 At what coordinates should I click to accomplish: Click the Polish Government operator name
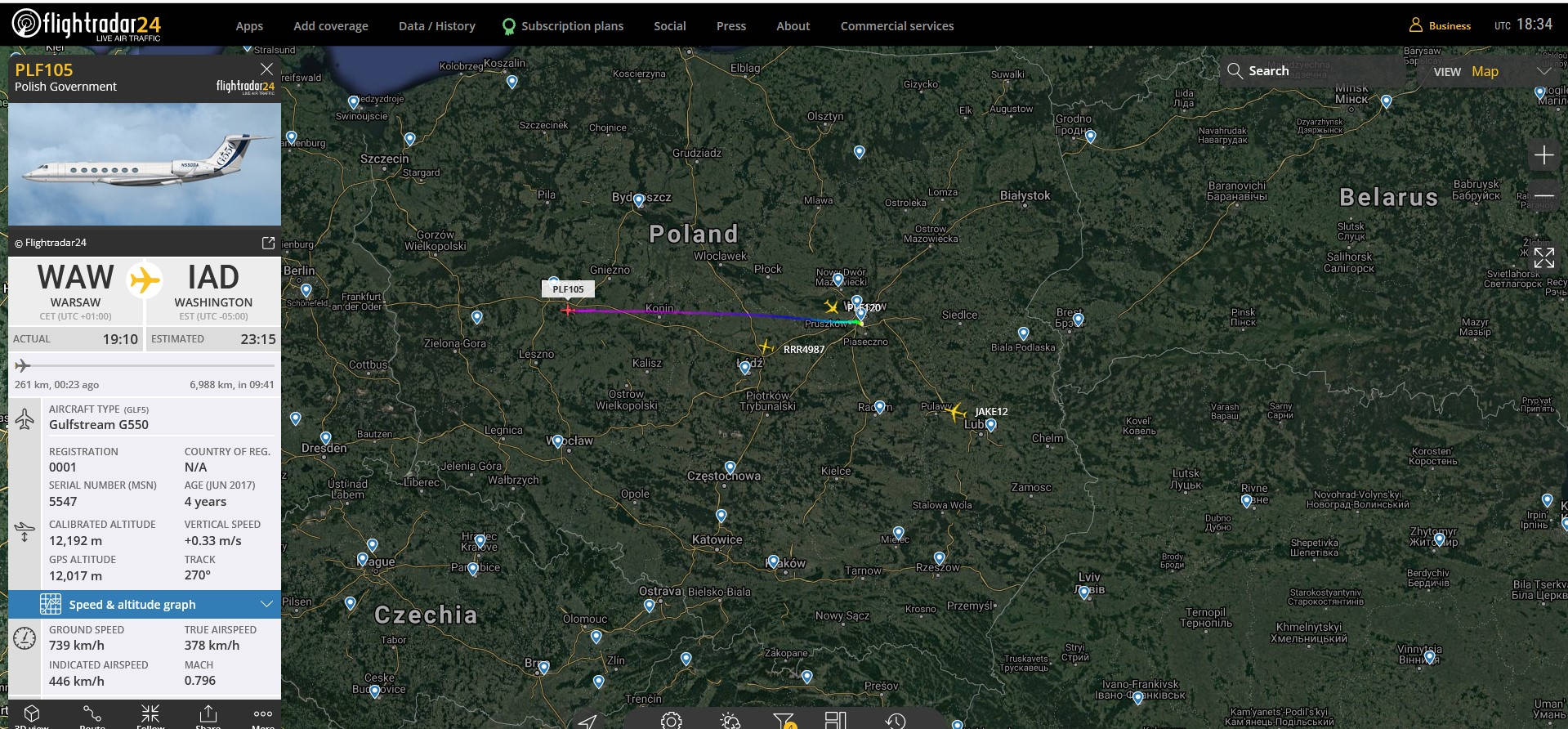[65, 87]
